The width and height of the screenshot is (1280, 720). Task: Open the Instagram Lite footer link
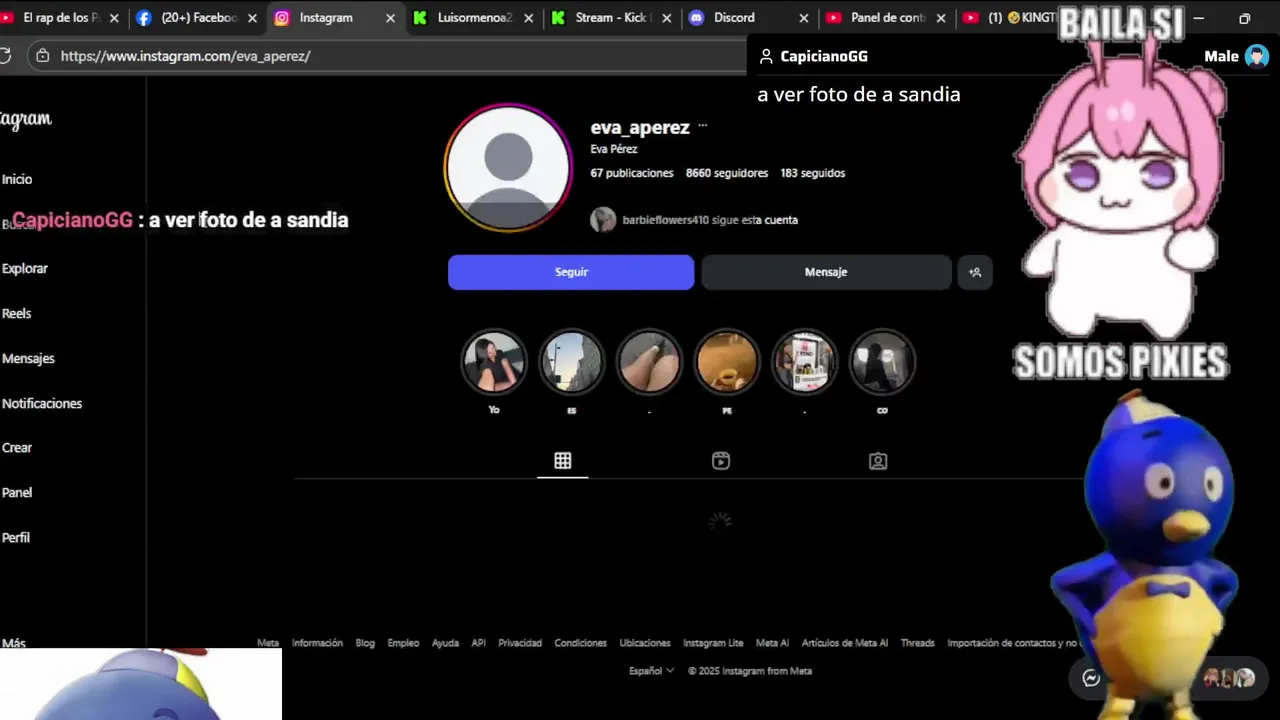coord(713,643)
